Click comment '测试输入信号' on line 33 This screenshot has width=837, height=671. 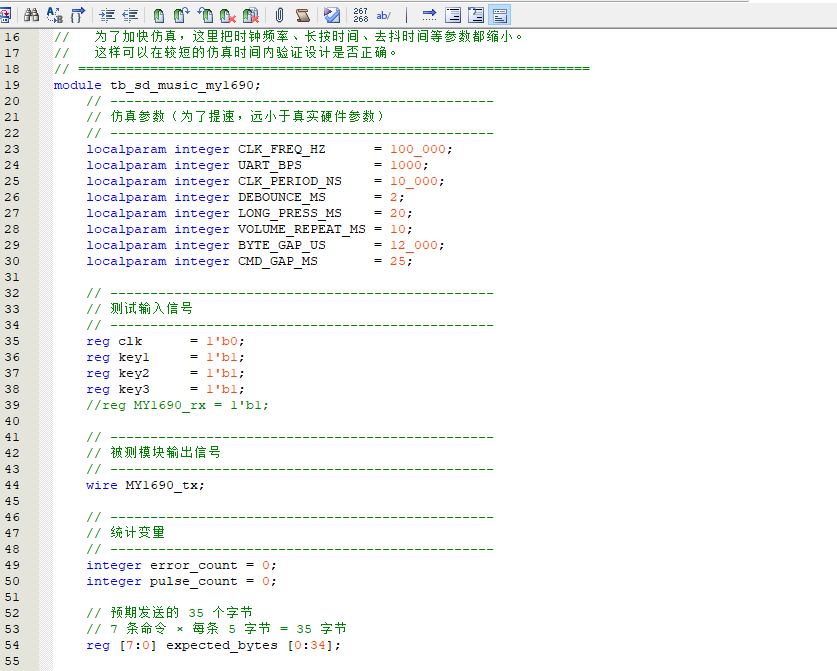[152, 309]
